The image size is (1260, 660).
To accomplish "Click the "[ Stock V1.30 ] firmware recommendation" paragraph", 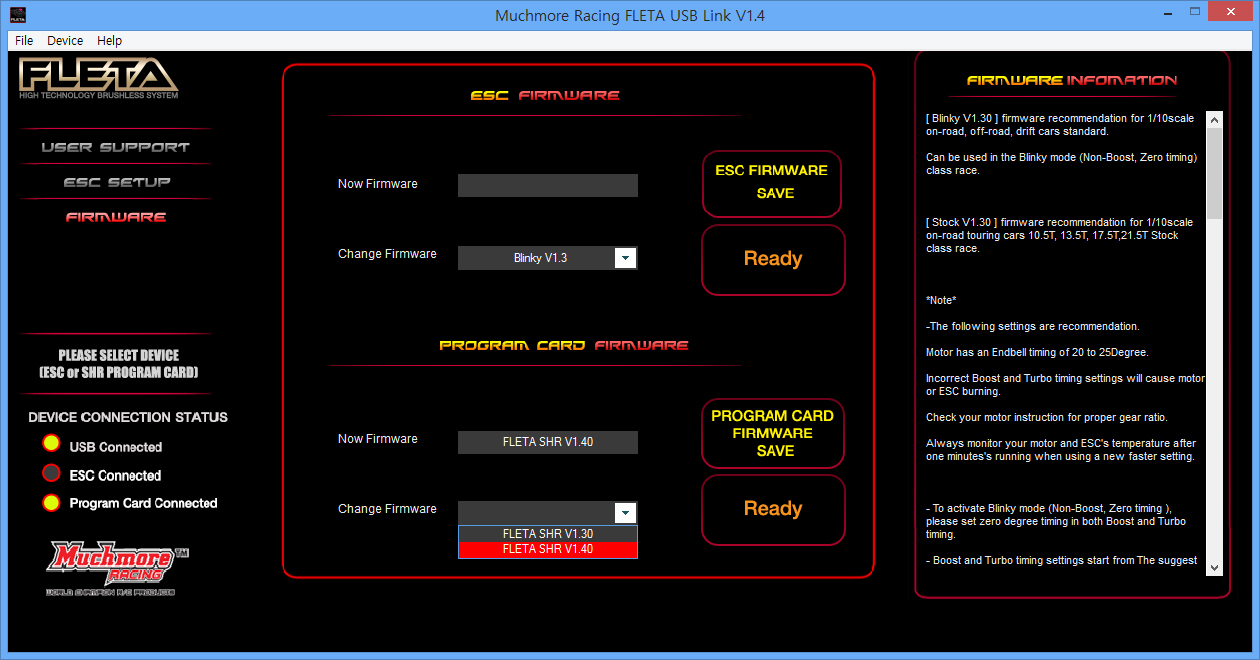I will pos(1060,235).
